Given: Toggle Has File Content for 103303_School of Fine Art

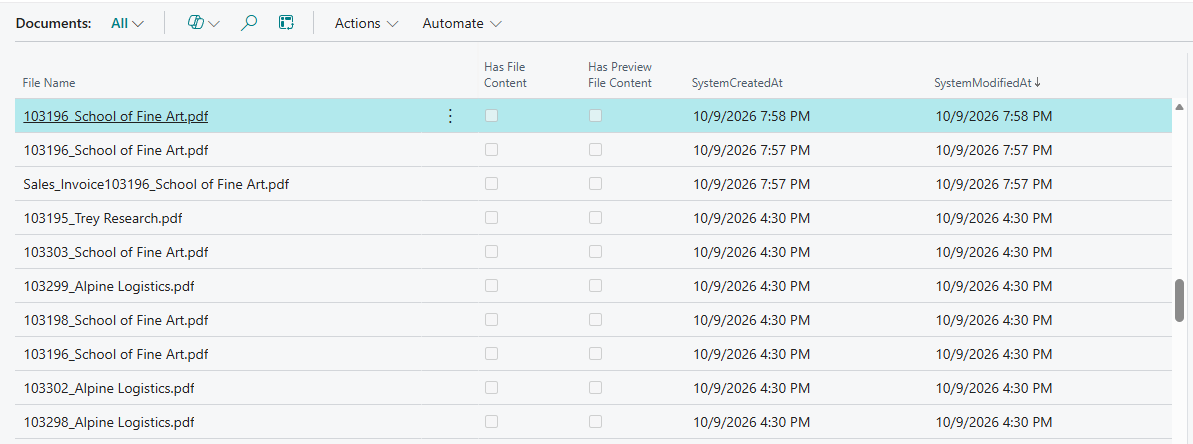Looking at the screenshot, I should point(492,252).
